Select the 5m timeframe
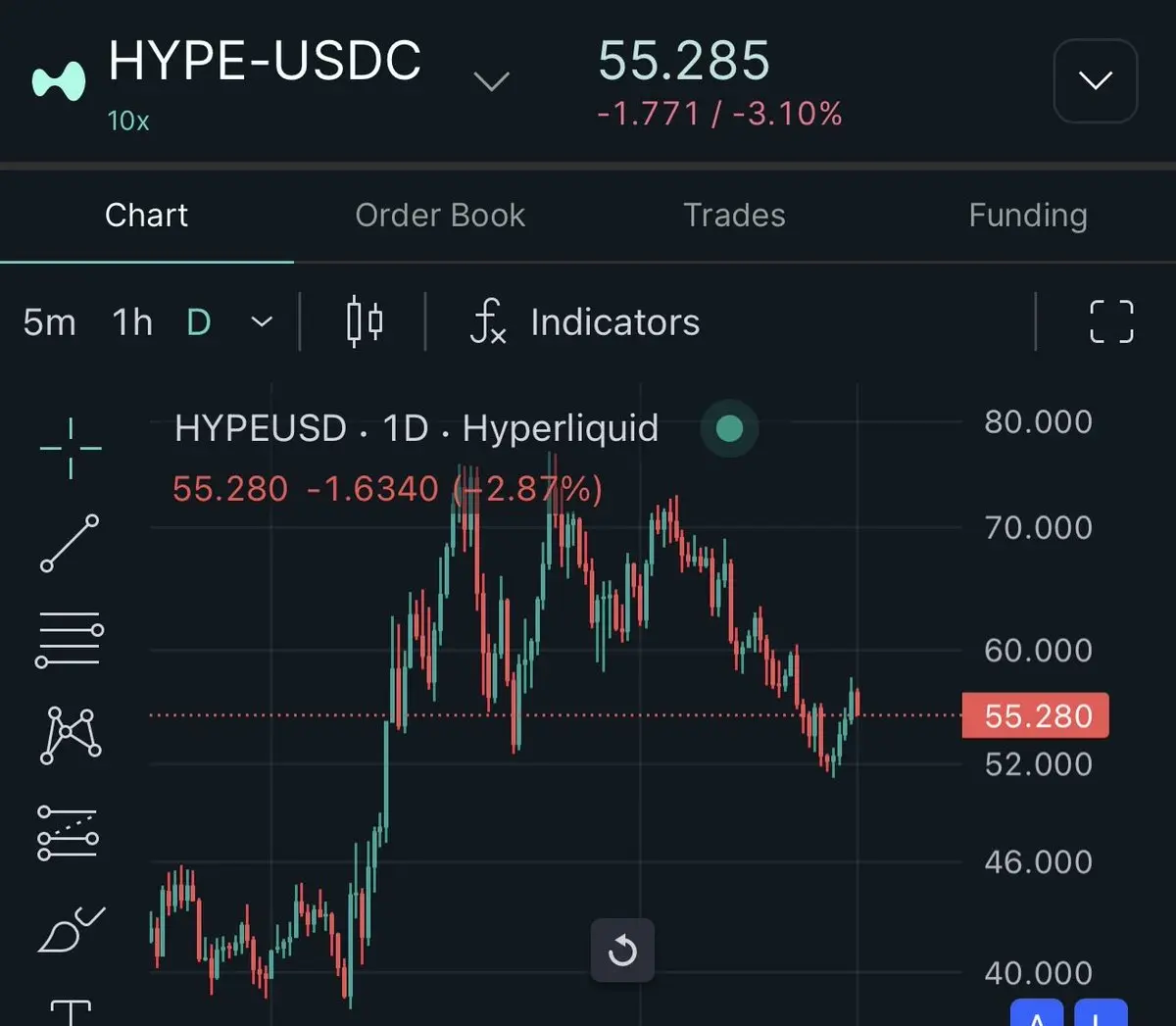The height and width of the screenshot is (1026, 1176). coord(49,321)
